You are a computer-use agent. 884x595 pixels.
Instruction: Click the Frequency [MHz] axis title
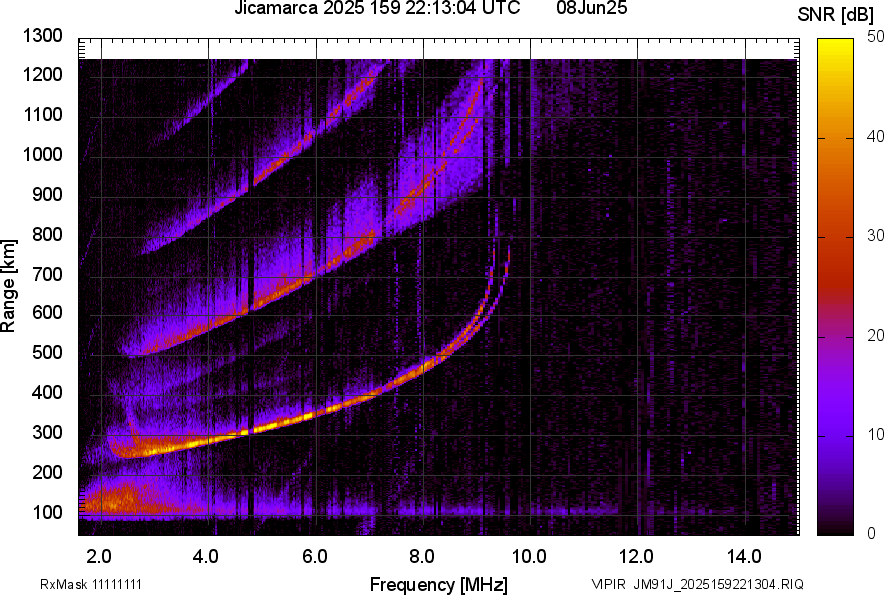439,584
